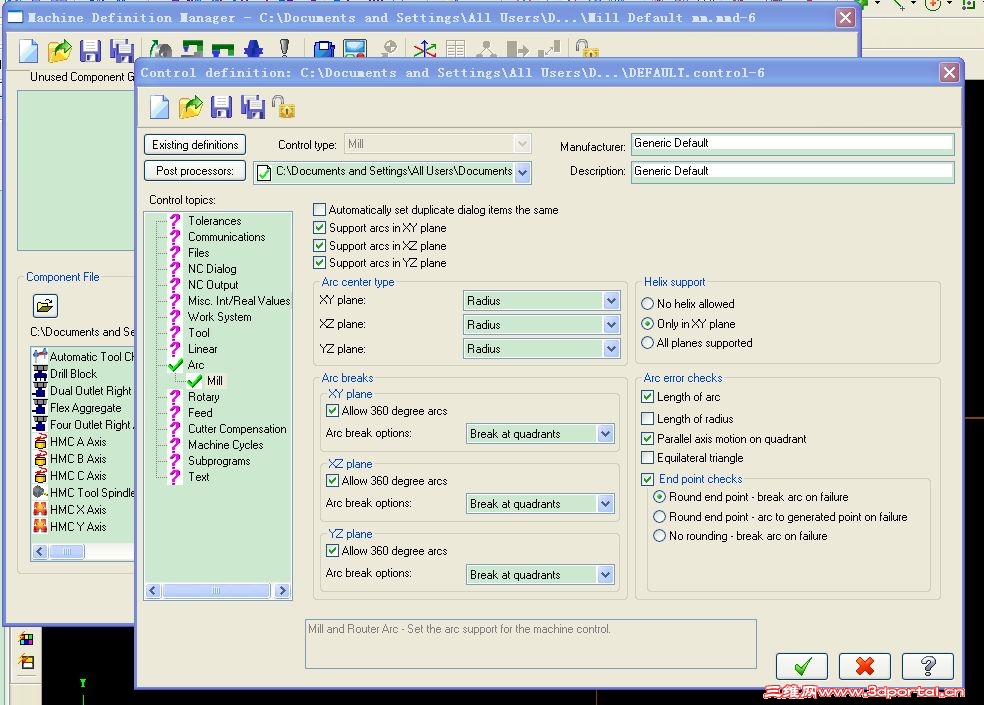This screenshot has width=984, height=705.
Task: Toggle End point checks checkbox
Action: [x=648, y=479]
